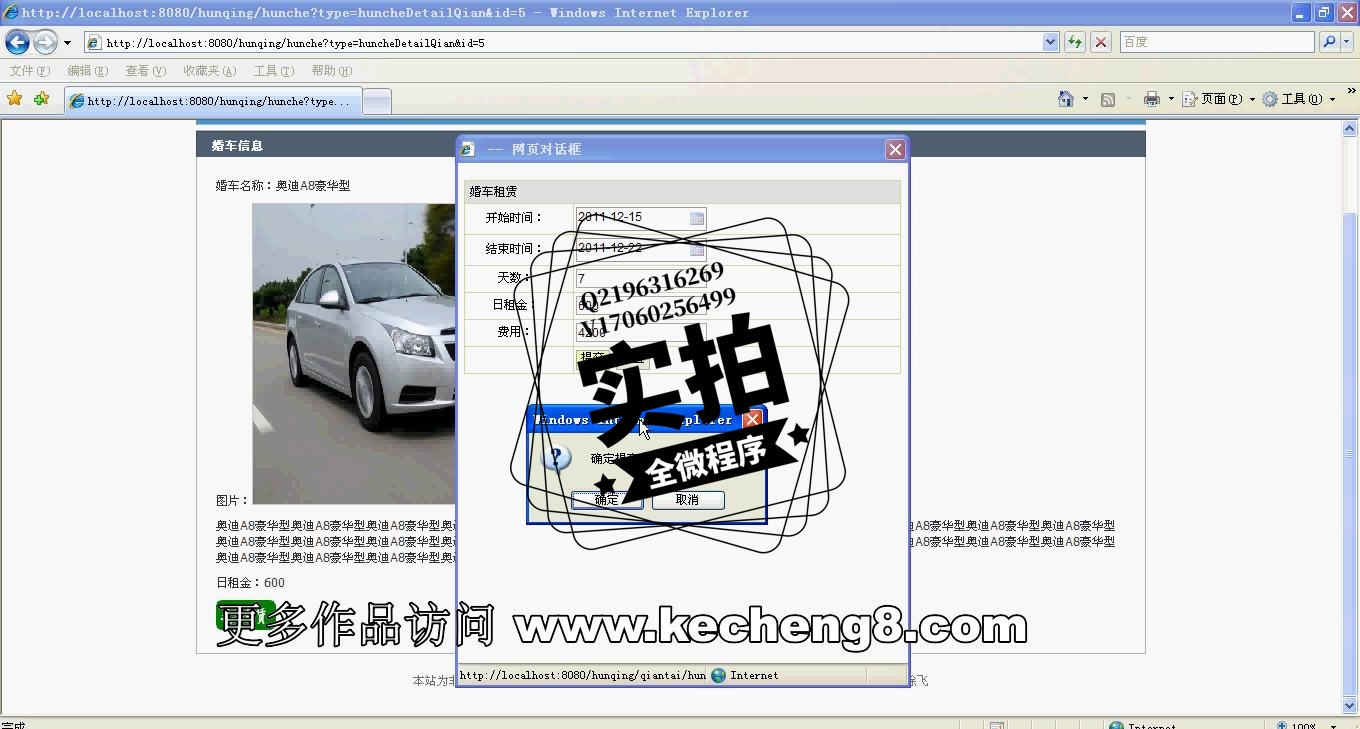This screenshot has height=729, width=1360.
Task: Click the magnifier search button
Action: click(x=1328, y=42)
